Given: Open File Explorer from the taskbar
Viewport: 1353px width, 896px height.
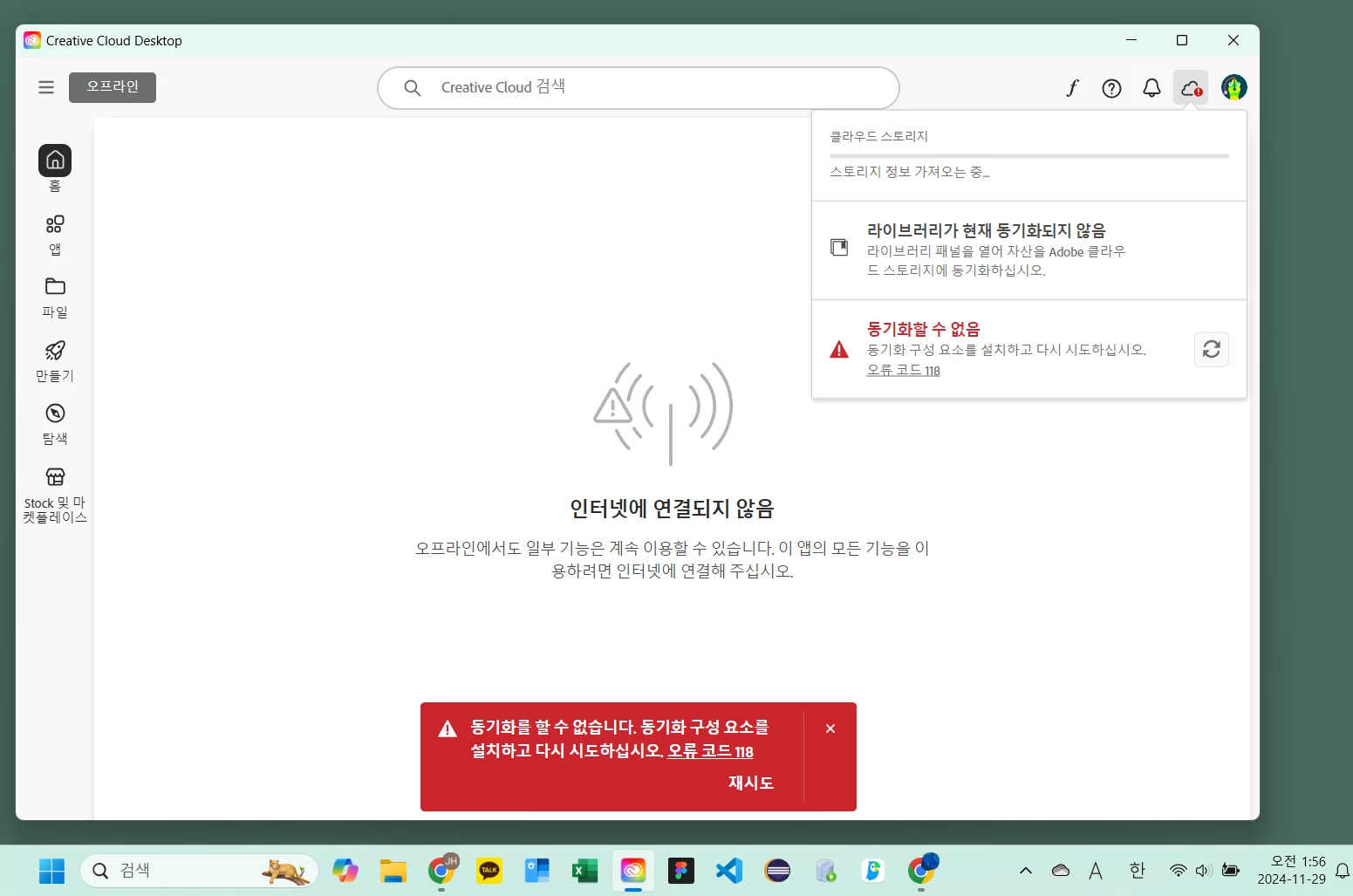Looking at the screenshot, I should 393,871.
